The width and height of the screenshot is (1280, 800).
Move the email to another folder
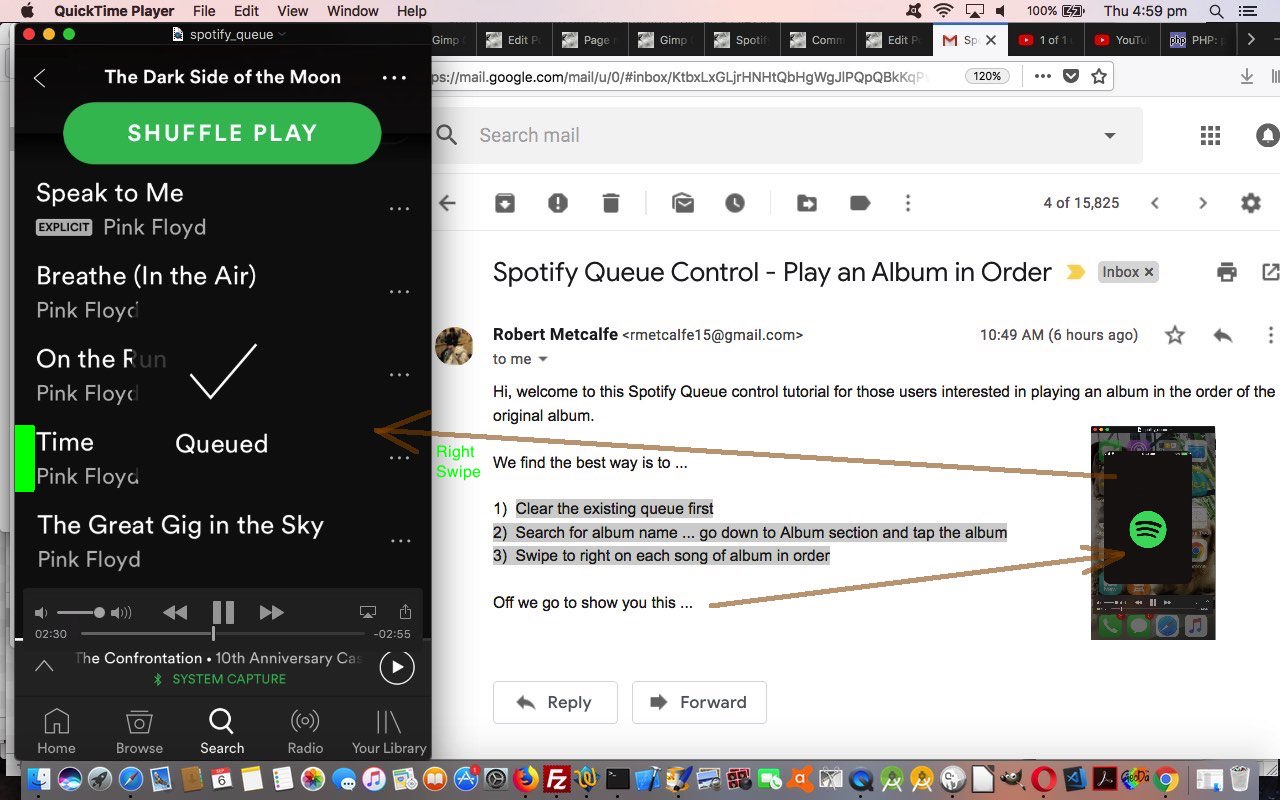click(807, 203)
